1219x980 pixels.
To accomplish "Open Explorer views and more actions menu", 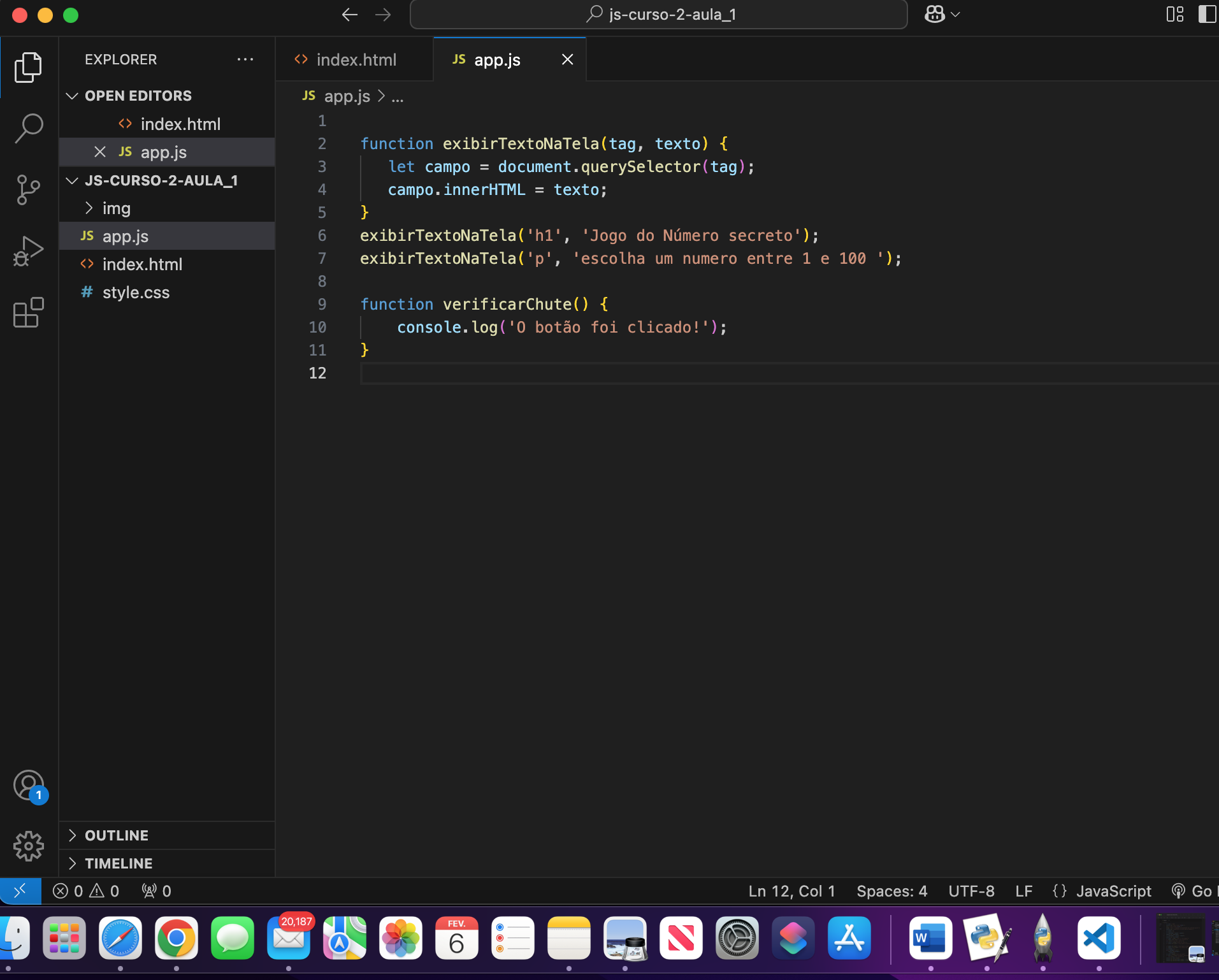I will coord(245,59).
